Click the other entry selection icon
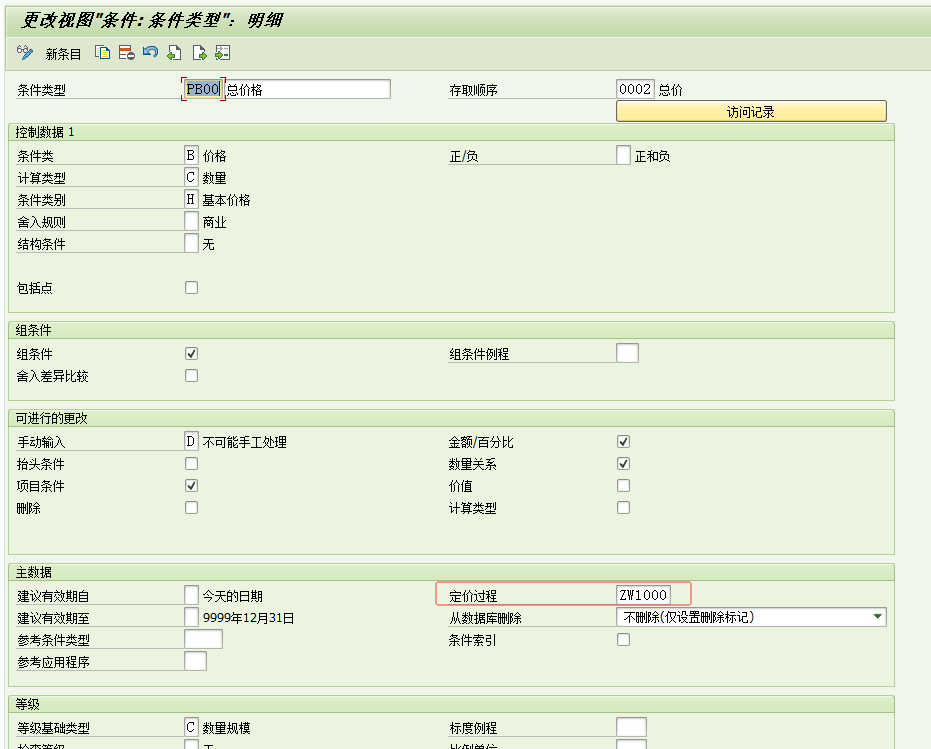Screen dimensions: 931x749 pyautogui.click(x=222, y=53)
